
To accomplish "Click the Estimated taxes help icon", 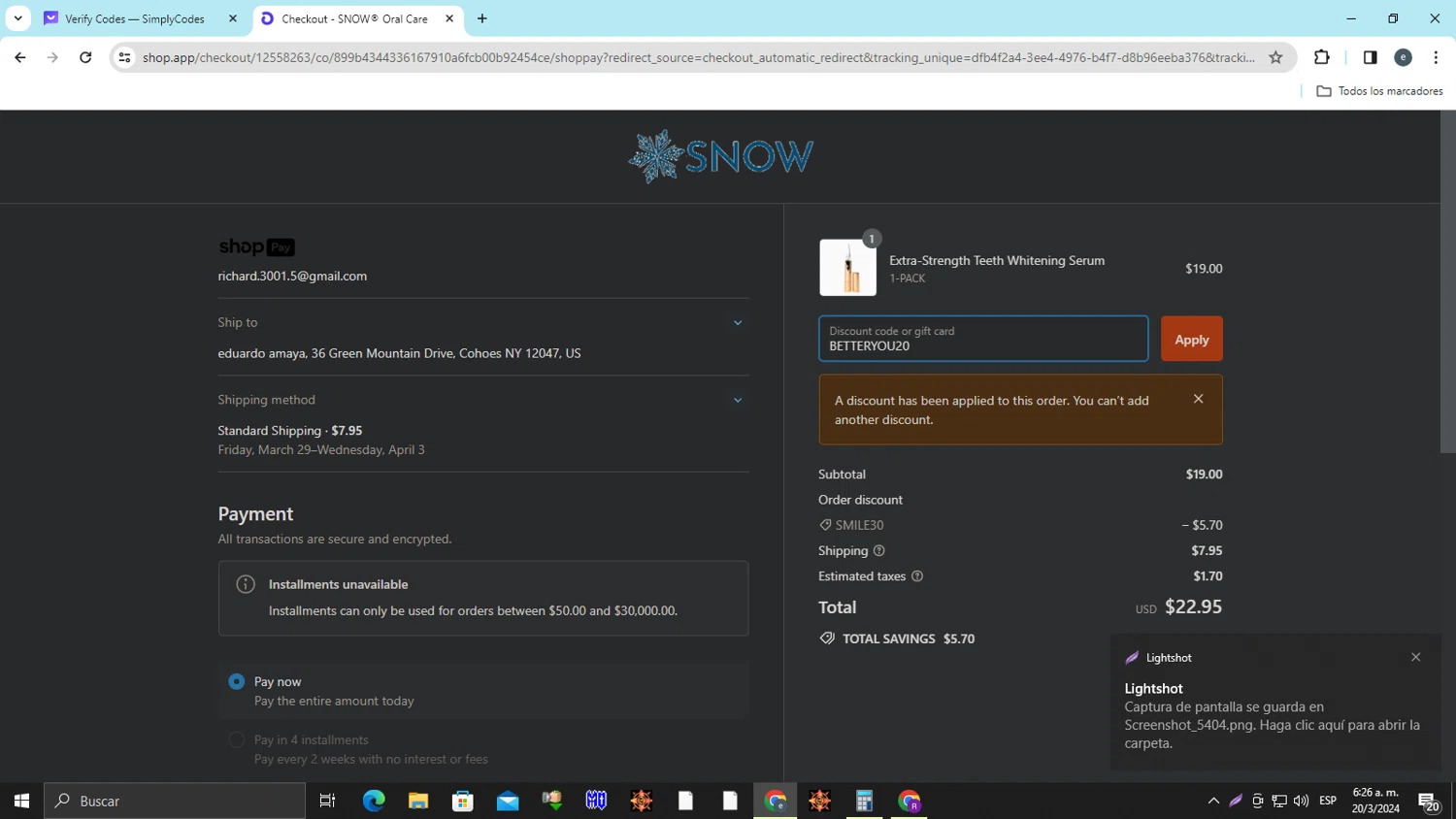I will (917, 576).
